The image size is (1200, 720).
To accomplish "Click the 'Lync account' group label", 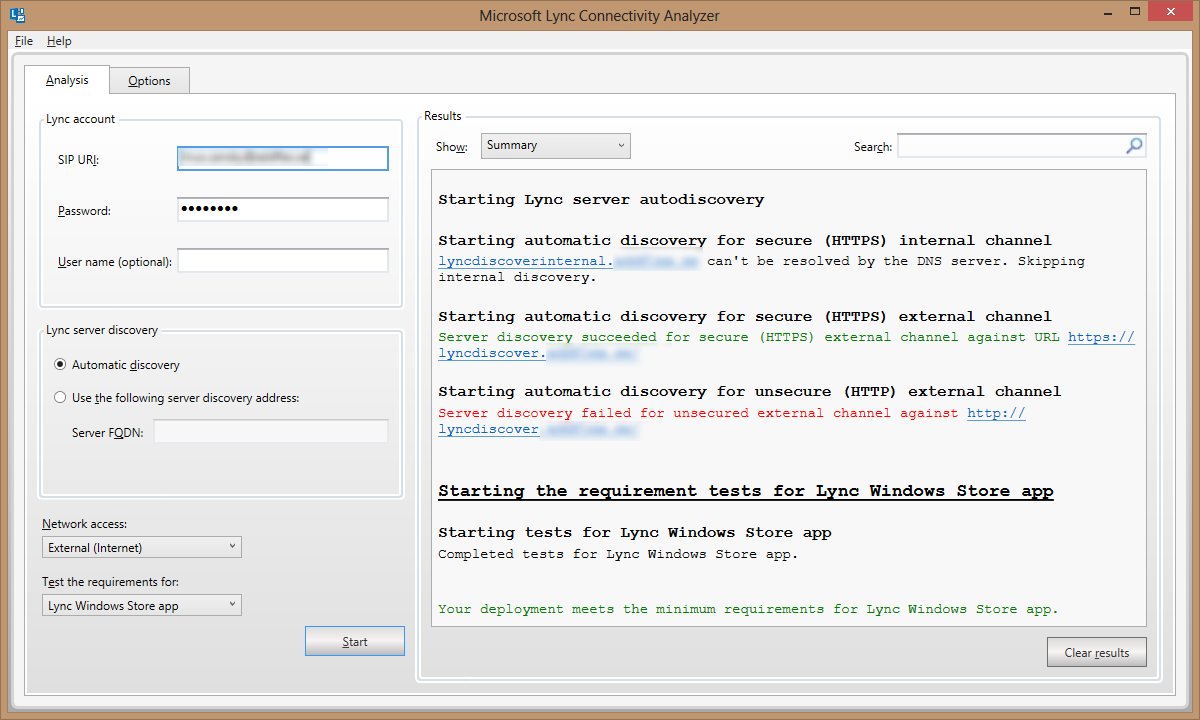I will pyautogui.click(x=81, y=119).
